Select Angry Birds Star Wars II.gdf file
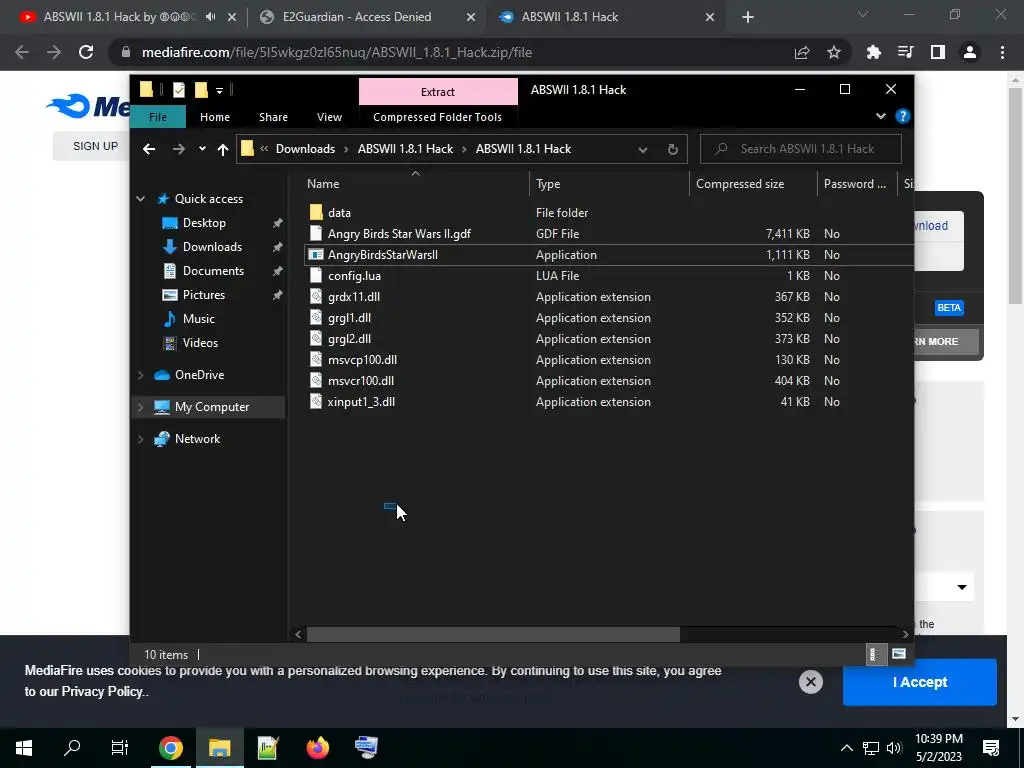1024x768 pixels. [399, 234]
